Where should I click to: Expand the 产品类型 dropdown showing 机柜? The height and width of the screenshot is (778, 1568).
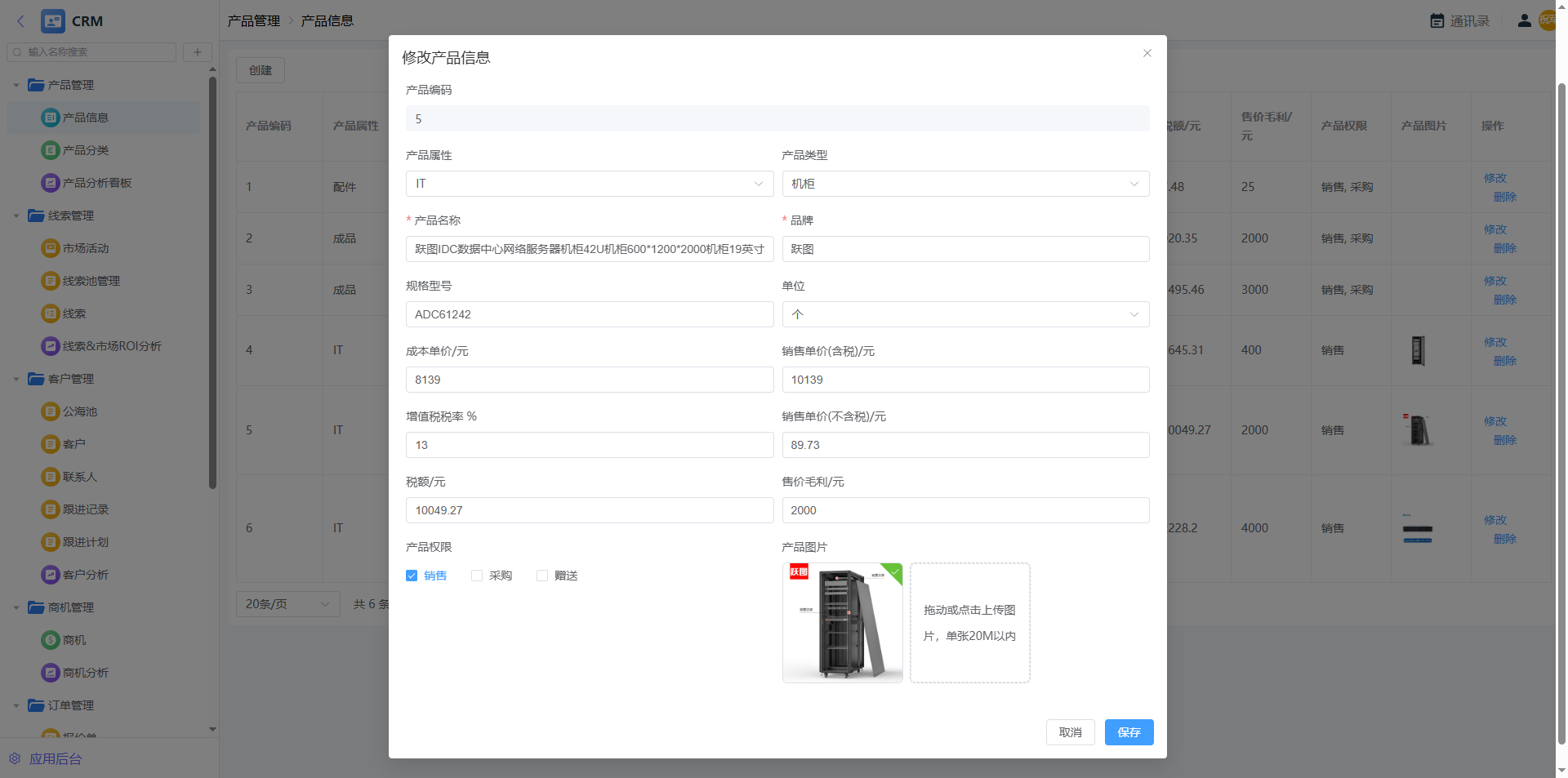964,184
